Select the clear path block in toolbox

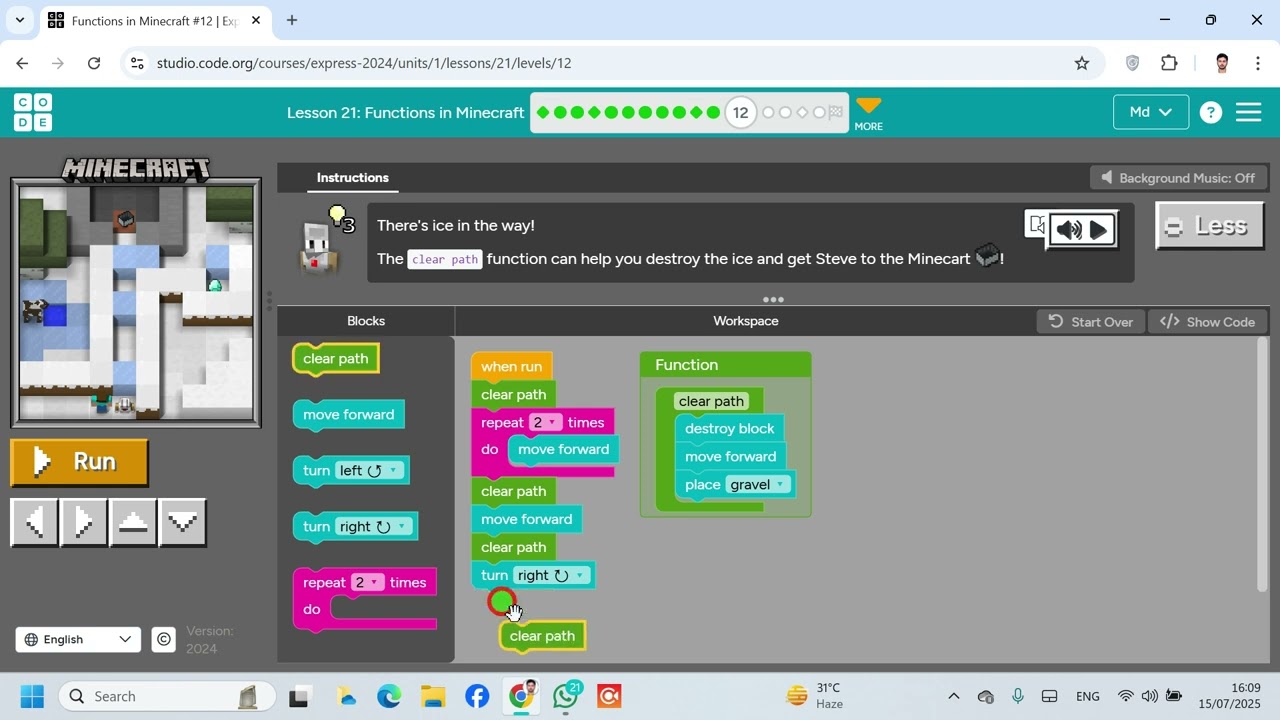coord(336,359)
